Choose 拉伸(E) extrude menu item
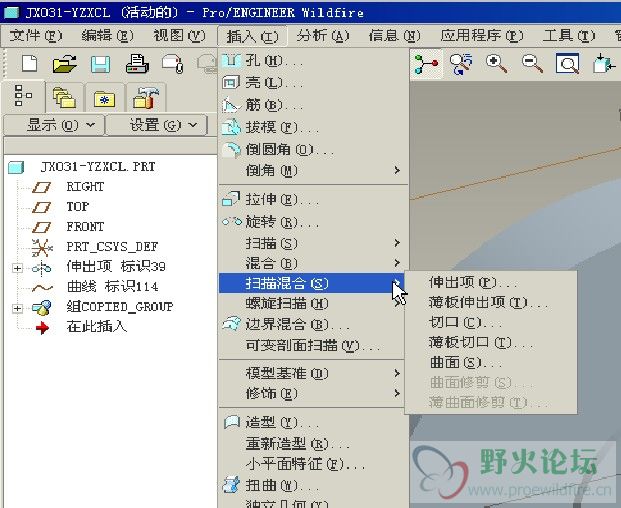The height and width of the screenshot is (508, 621). (x=313, y=199)
